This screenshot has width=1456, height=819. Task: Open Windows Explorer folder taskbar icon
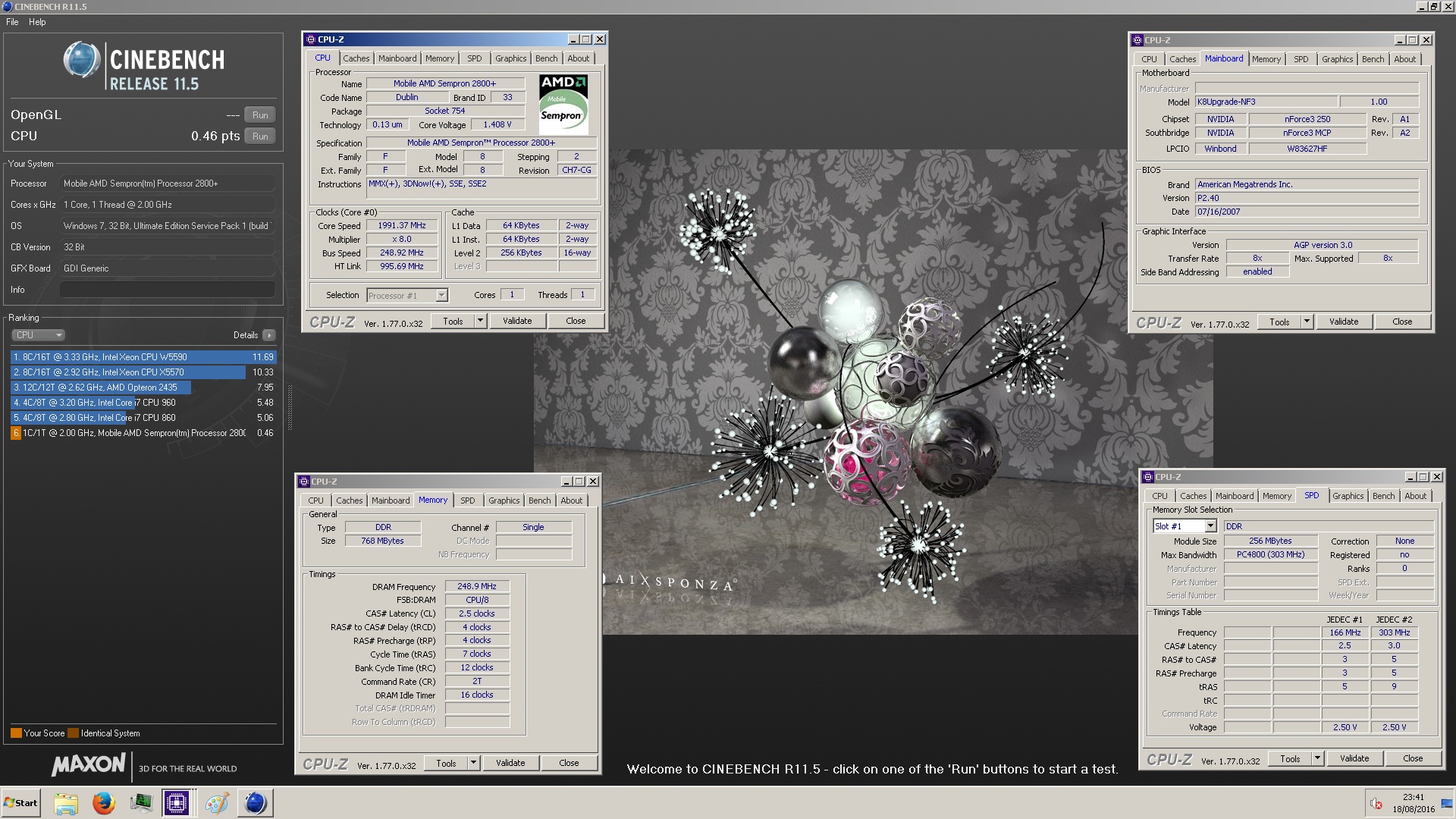click(x=66, y=803)
